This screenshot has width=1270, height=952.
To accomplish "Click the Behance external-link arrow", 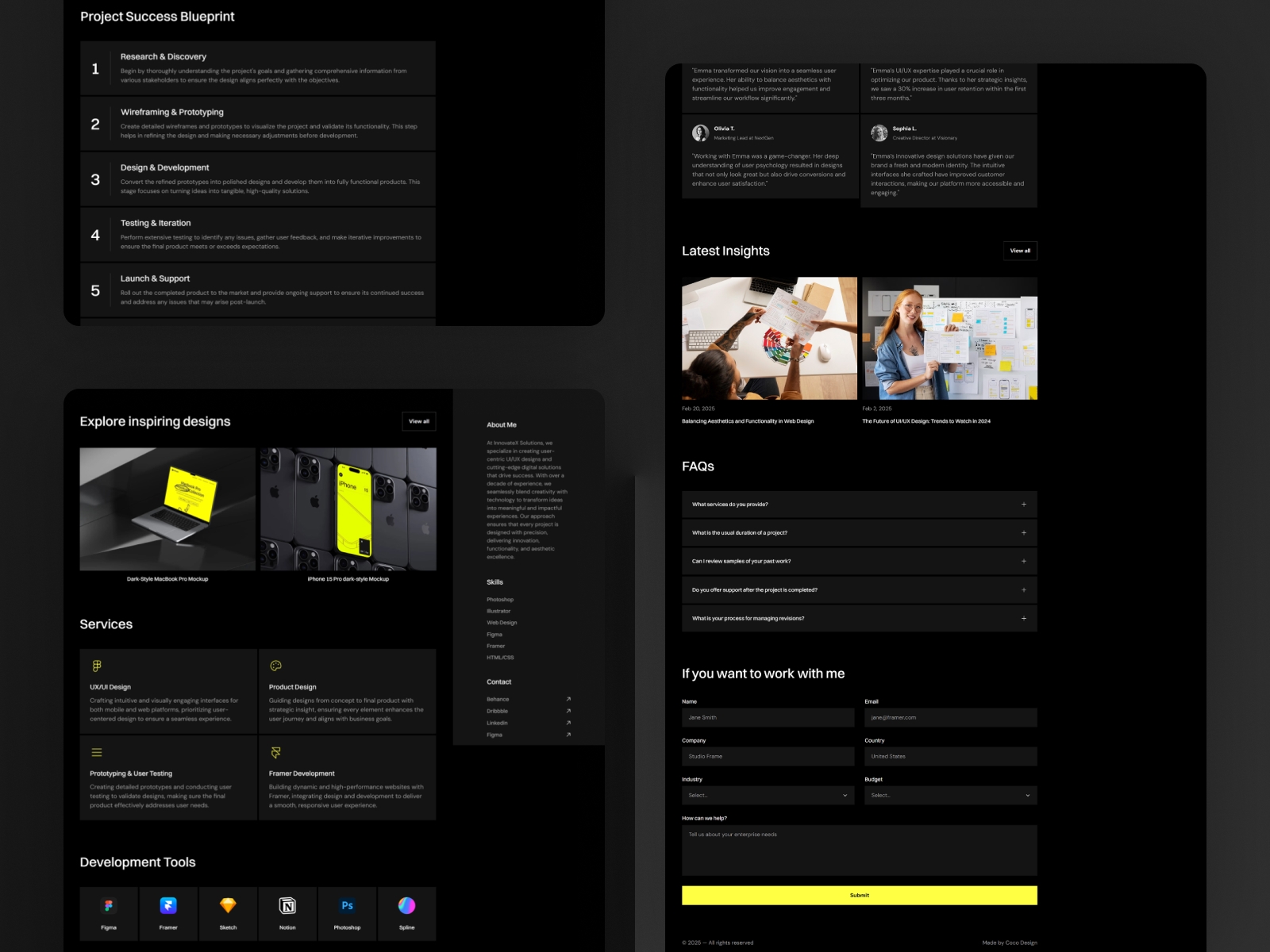I will 568,699.
